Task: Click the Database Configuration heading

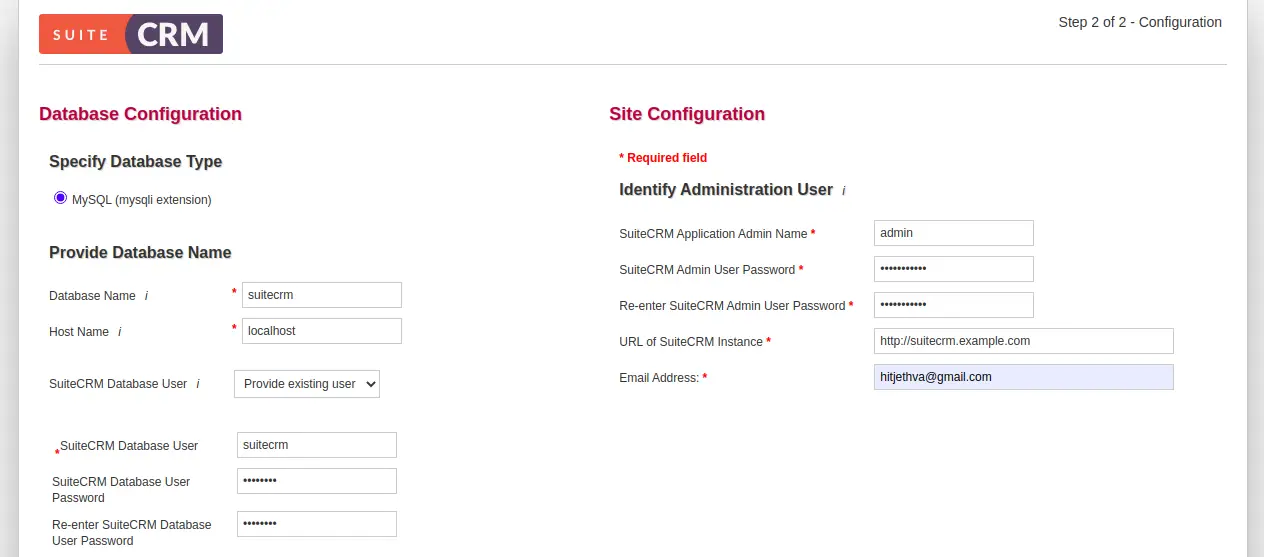Action: click(x=140, y=114)
